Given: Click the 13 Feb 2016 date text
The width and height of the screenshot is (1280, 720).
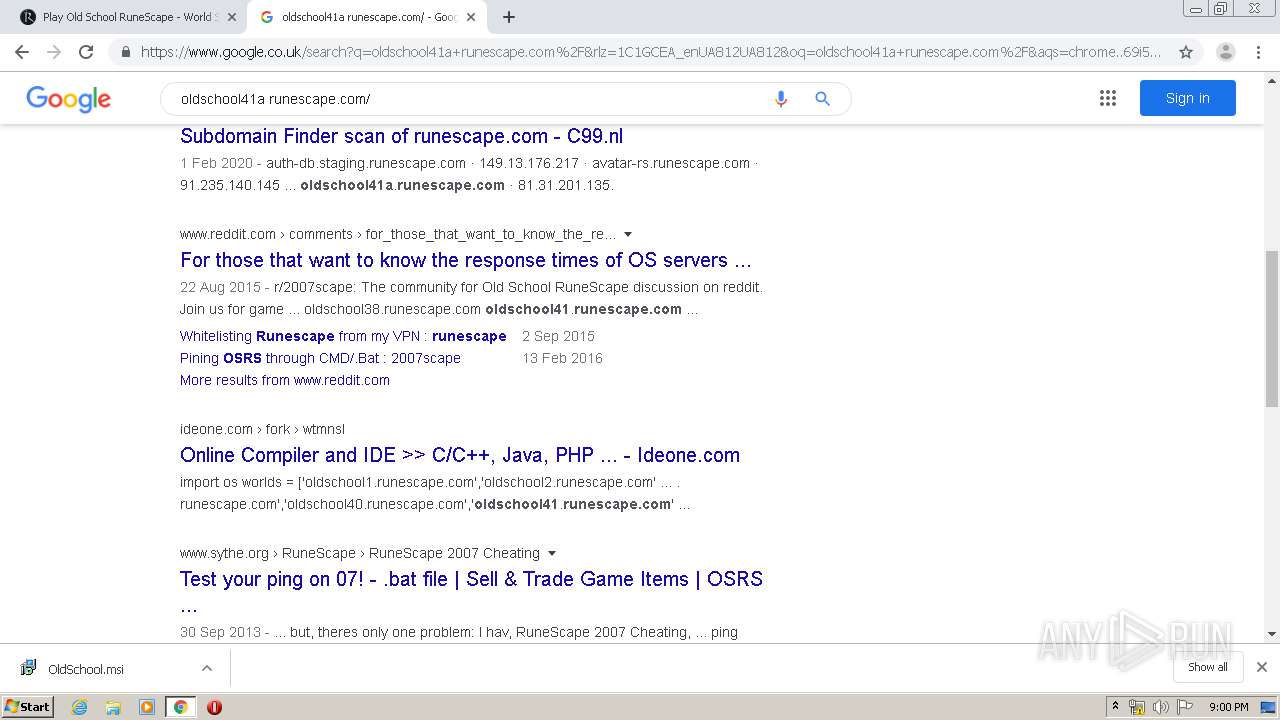Looking at the screenshot, I should pyautogui.click(x=562, y=358).
